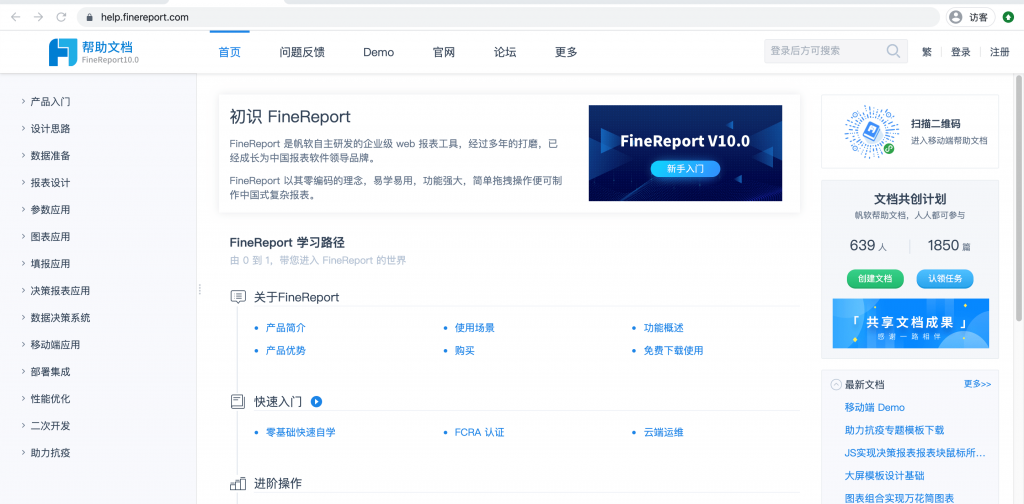The width and height of the screenshot is (1024, 504).
Task: Click the guest profile avatar icon
Action: point(956,18)
